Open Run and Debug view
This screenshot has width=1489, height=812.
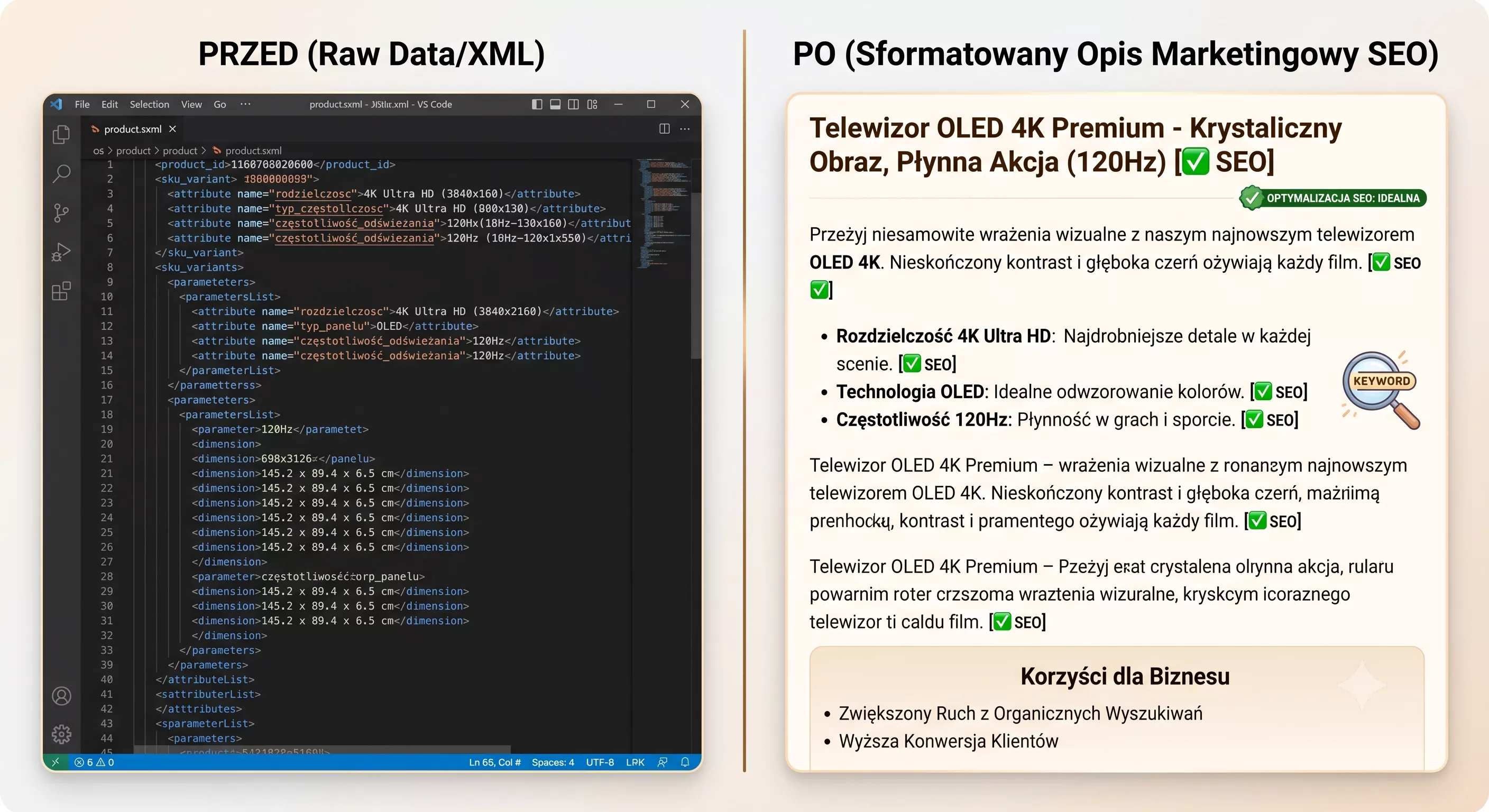pyautogui.click(x=61, y=252)
